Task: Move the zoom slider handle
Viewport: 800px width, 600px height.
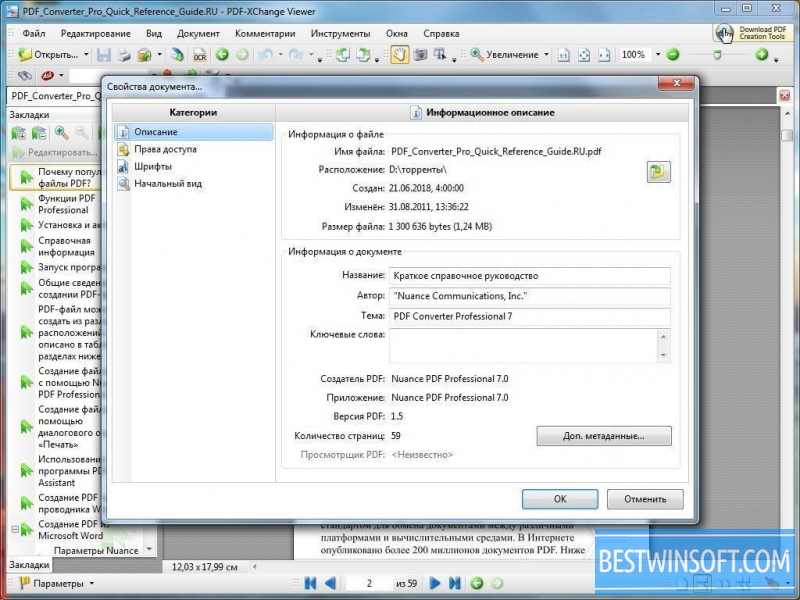Action: coord(717,55)
